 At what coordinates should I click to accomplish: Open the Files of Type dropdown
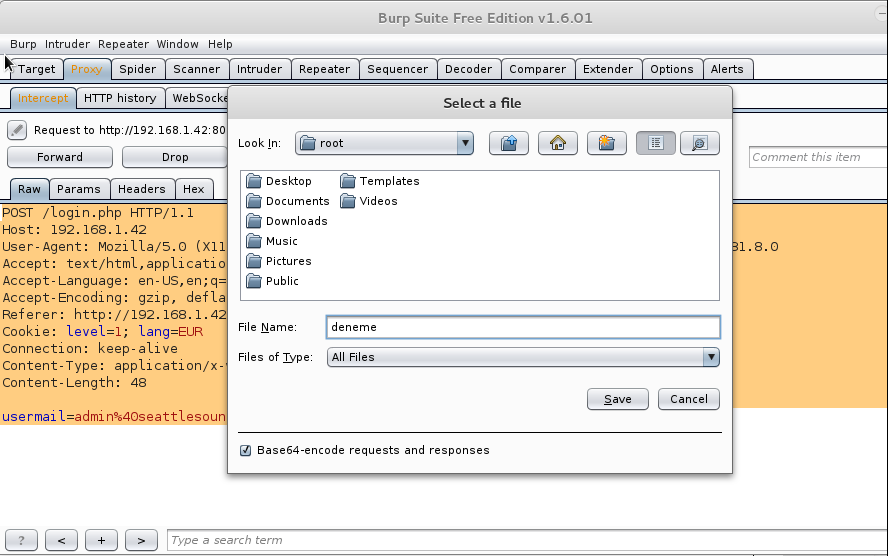(x=710, y=357)
